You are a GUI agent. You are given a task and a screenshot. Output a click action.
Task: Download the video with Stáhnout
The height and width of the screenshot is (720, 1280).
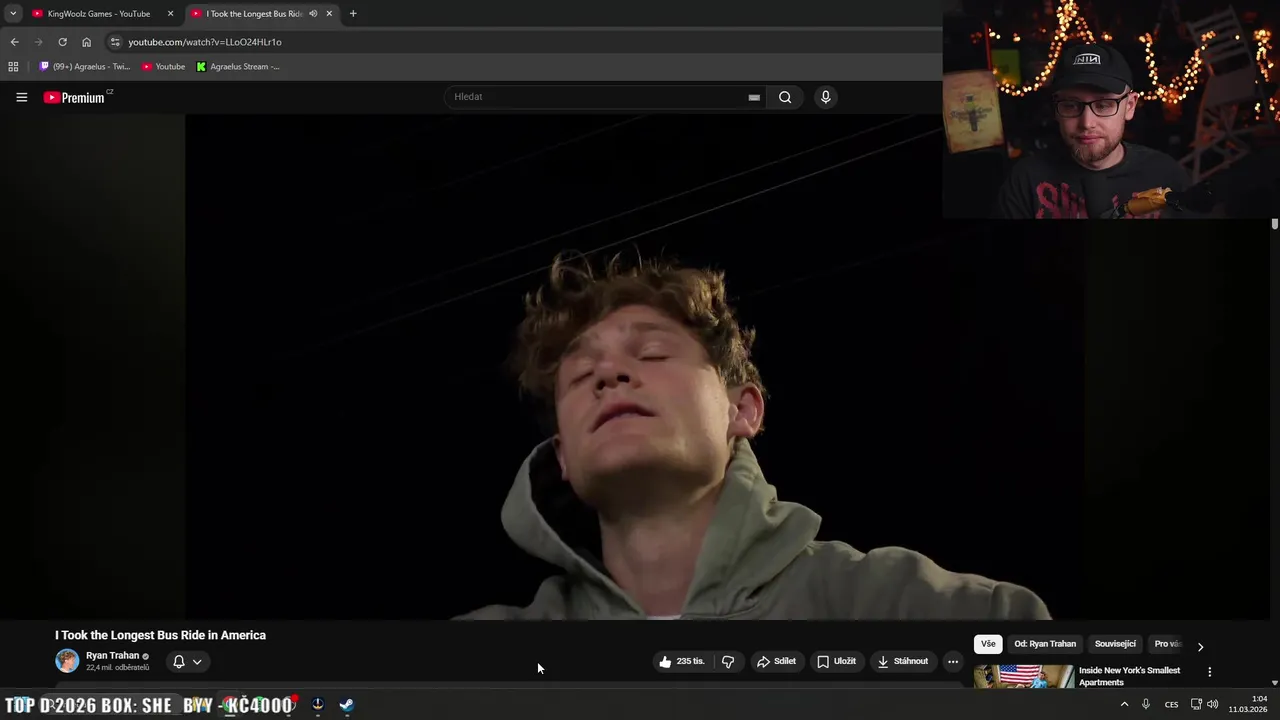[902, 661]
